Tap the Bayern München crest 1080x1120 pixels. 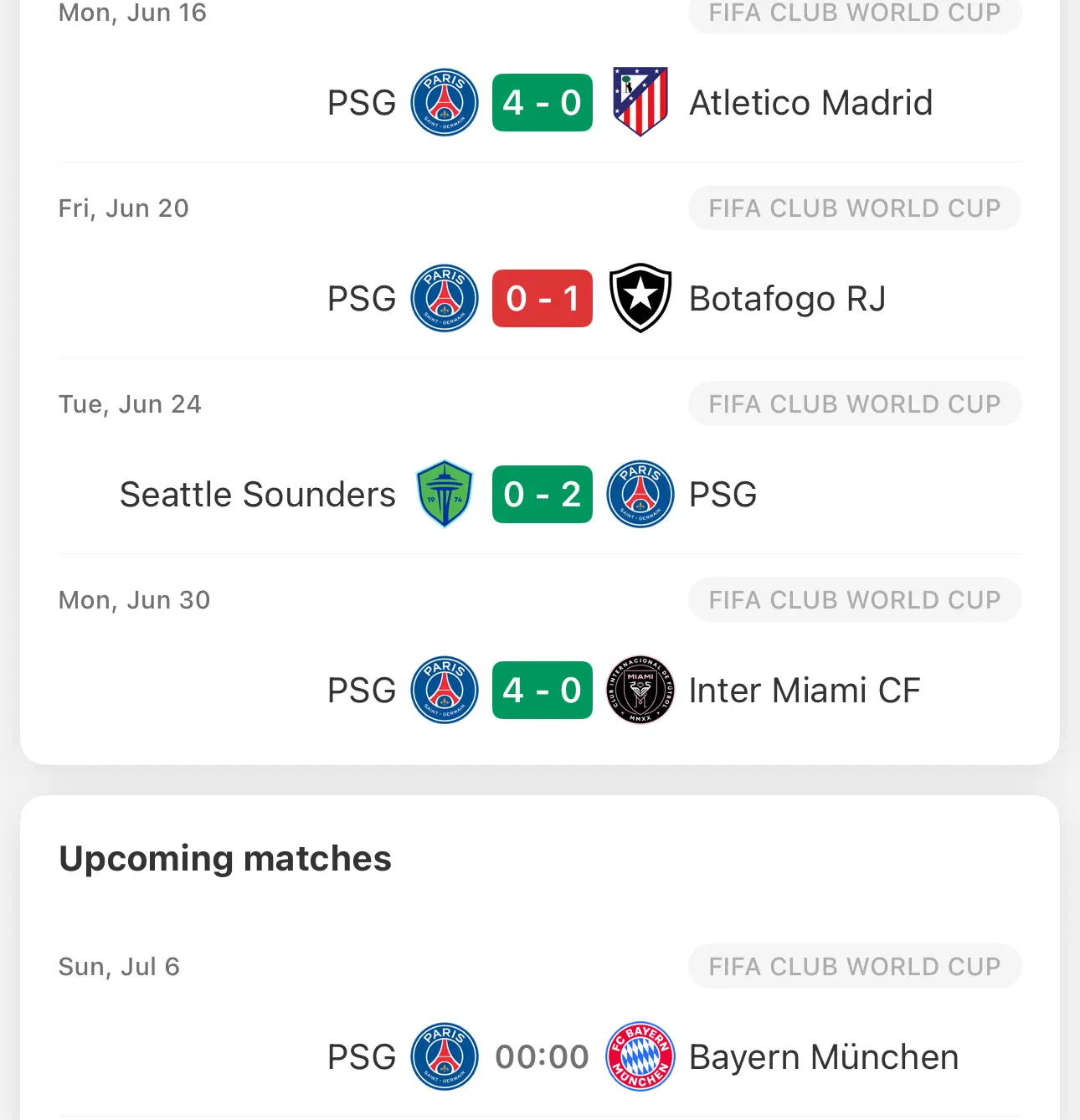click(640, 1056)
